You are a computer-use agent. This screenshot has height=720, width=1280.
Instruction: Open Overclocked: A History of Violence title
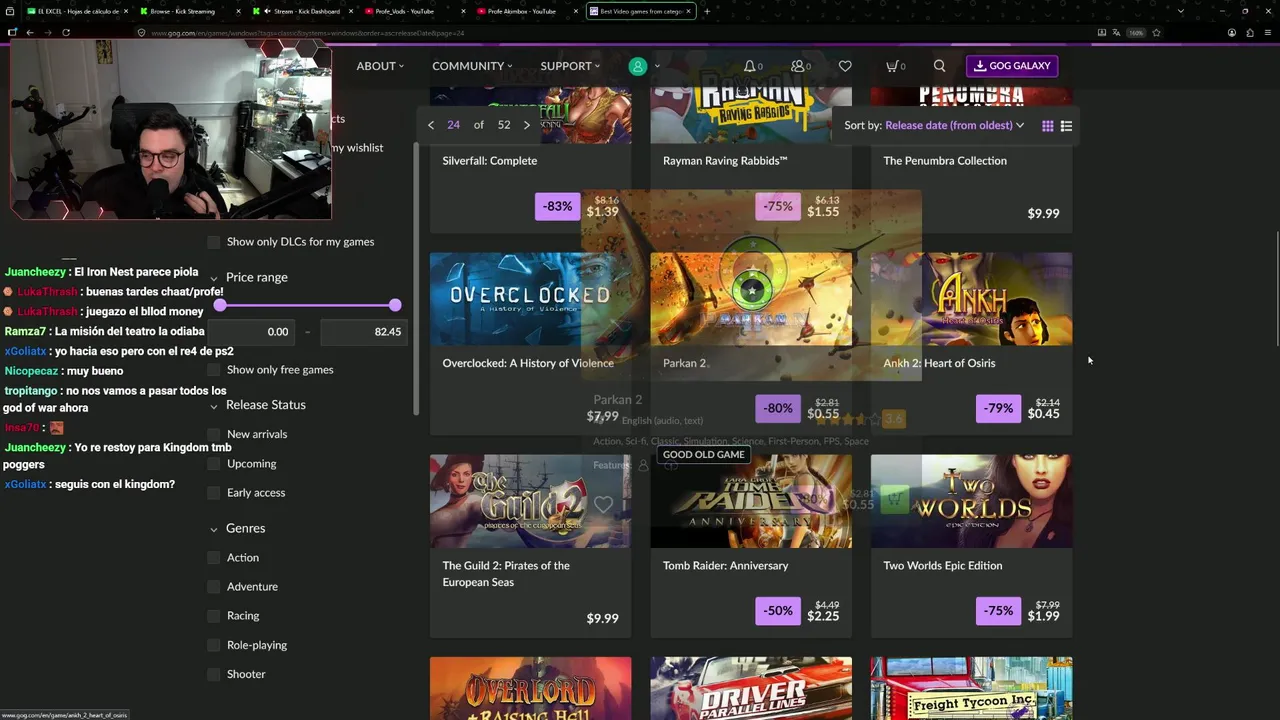(528, 363)
